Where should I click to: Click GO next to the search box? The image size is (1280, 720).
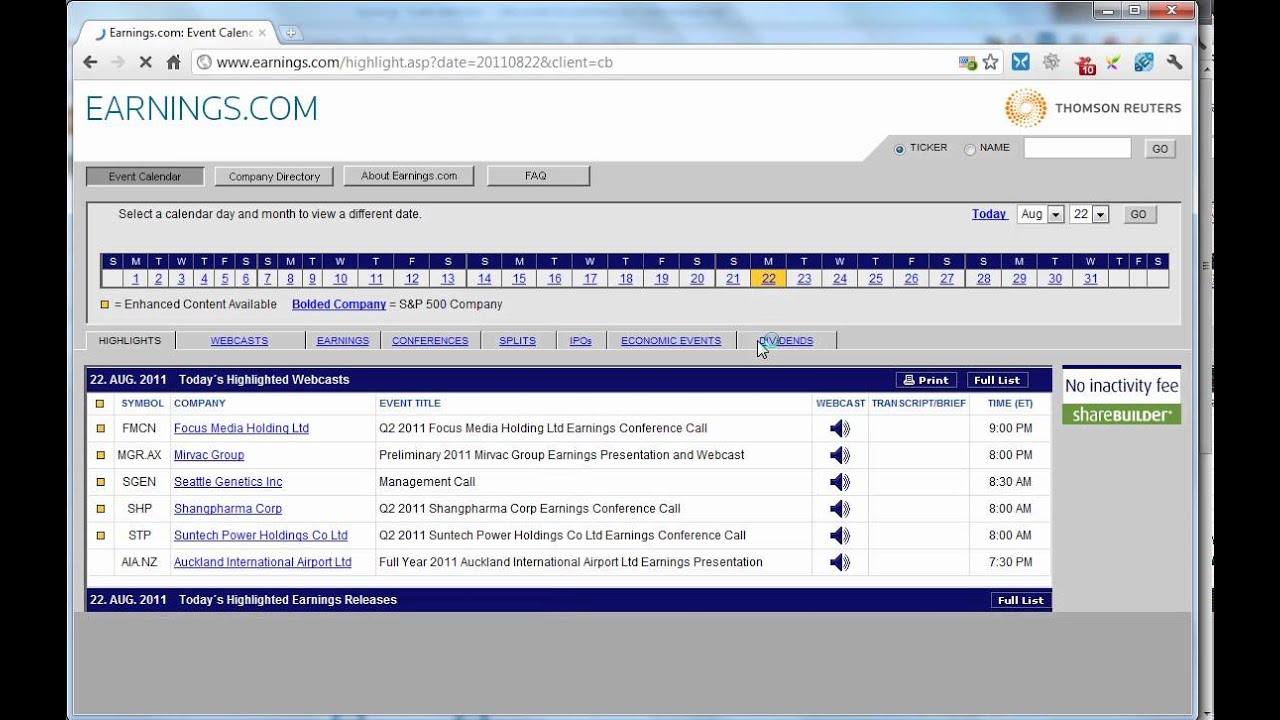1160,149
